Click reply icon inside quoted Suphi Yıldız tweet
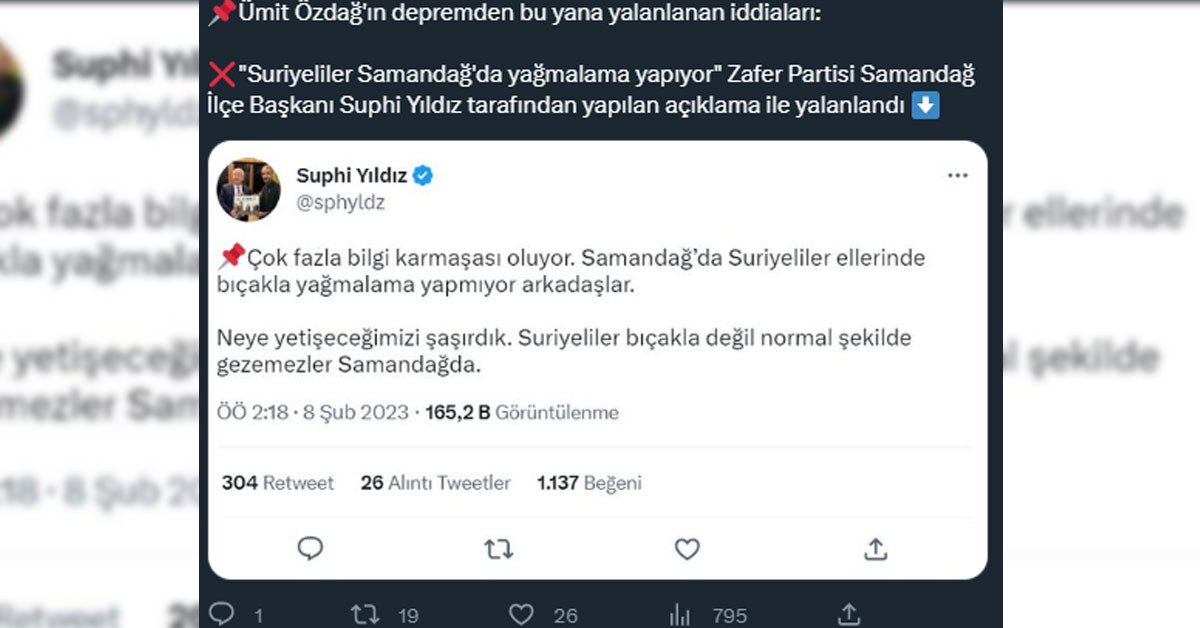 click(x=310, y=548)
